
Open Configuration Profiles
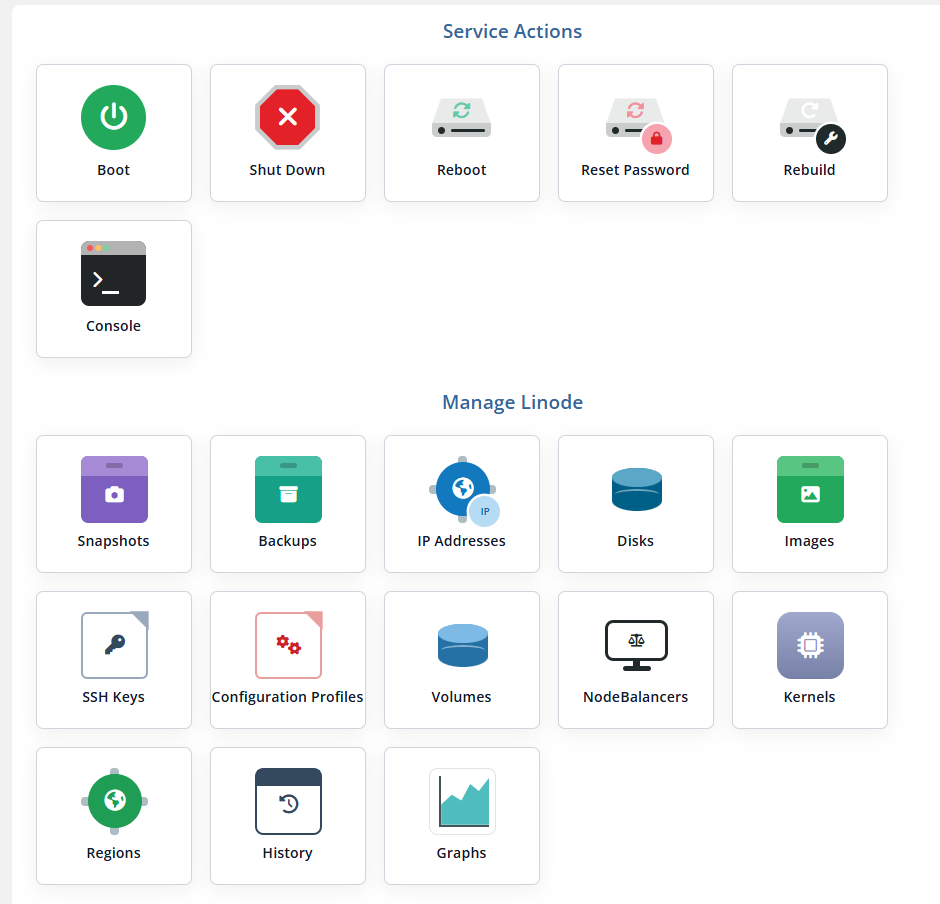click(x=288, y=660)
